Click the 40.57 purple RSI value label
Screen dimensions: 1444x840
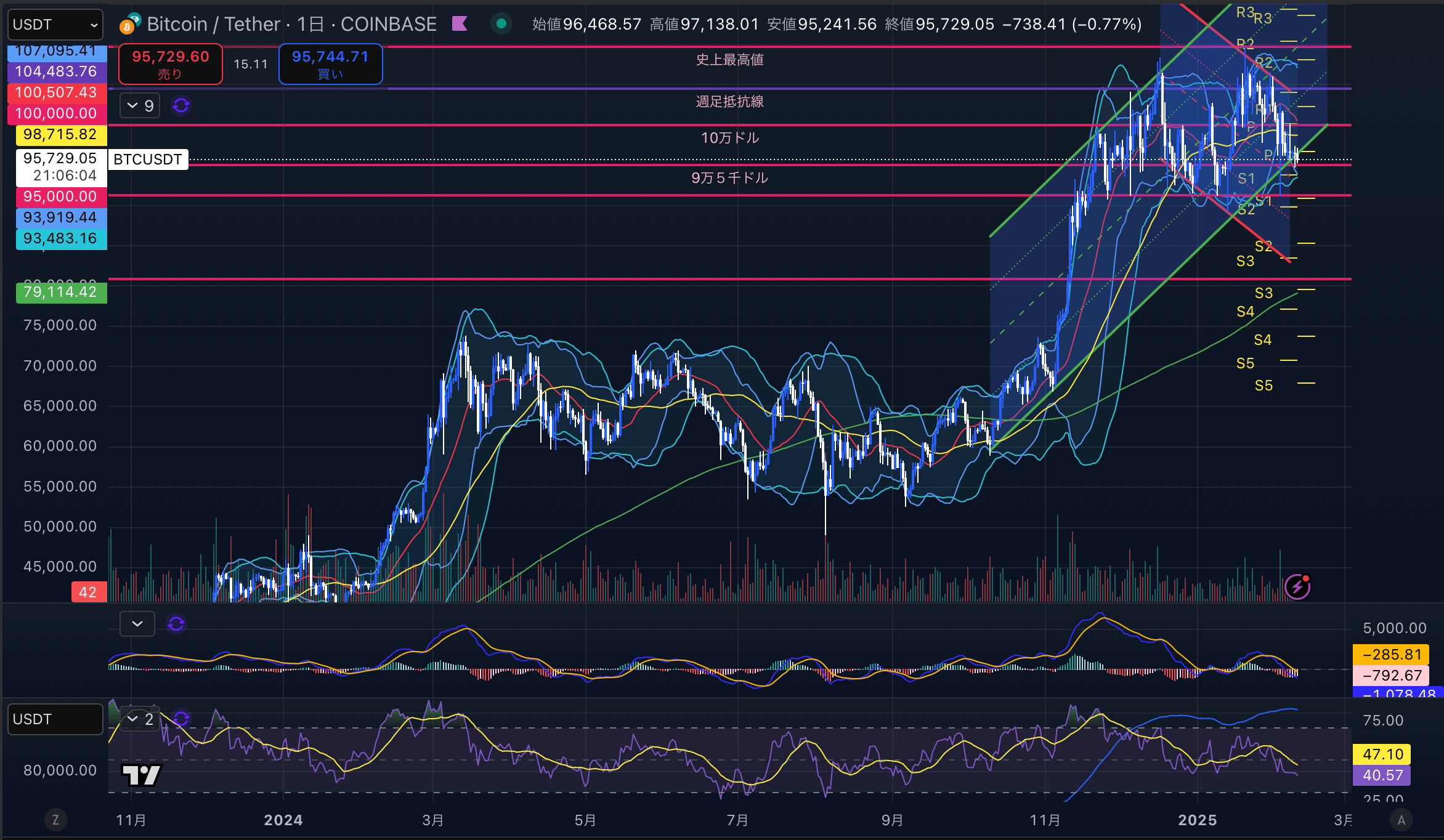pyautogui.click(x=1382, y=775)
